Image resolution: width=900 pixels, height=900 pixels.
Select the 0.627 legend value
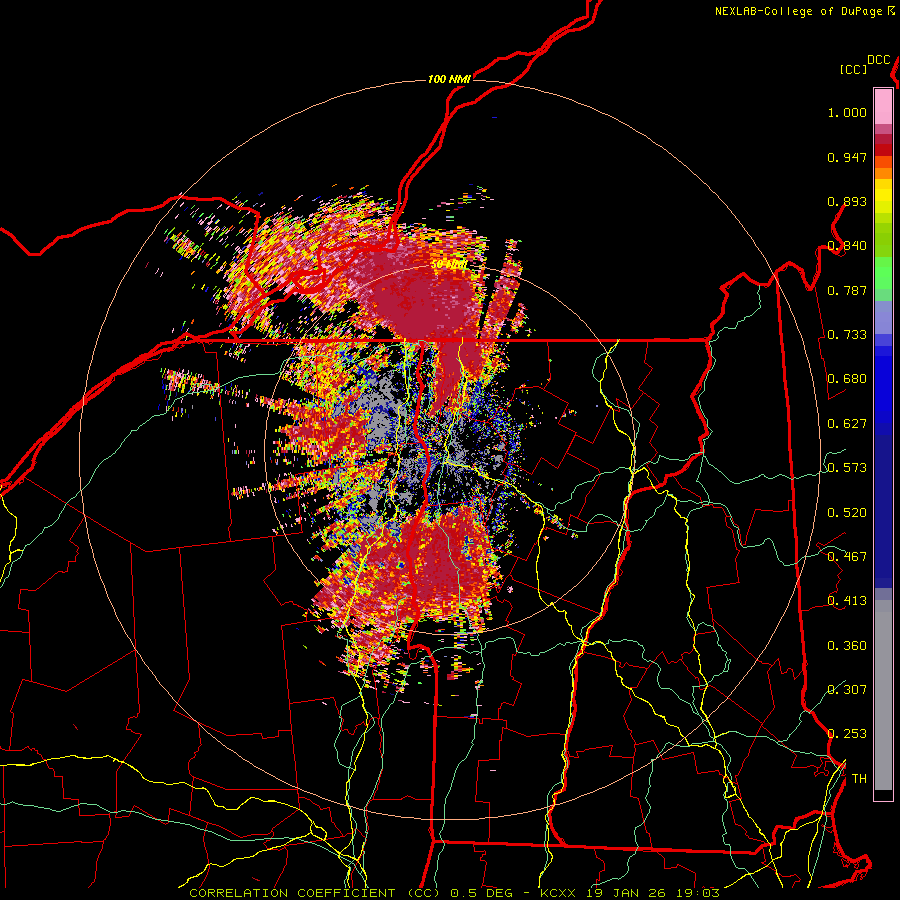click(847, 424)
